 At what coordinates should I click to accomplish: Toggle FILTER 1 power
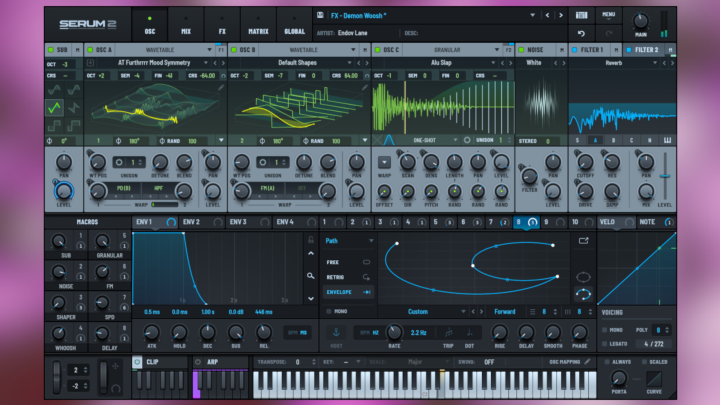[574, 50]
